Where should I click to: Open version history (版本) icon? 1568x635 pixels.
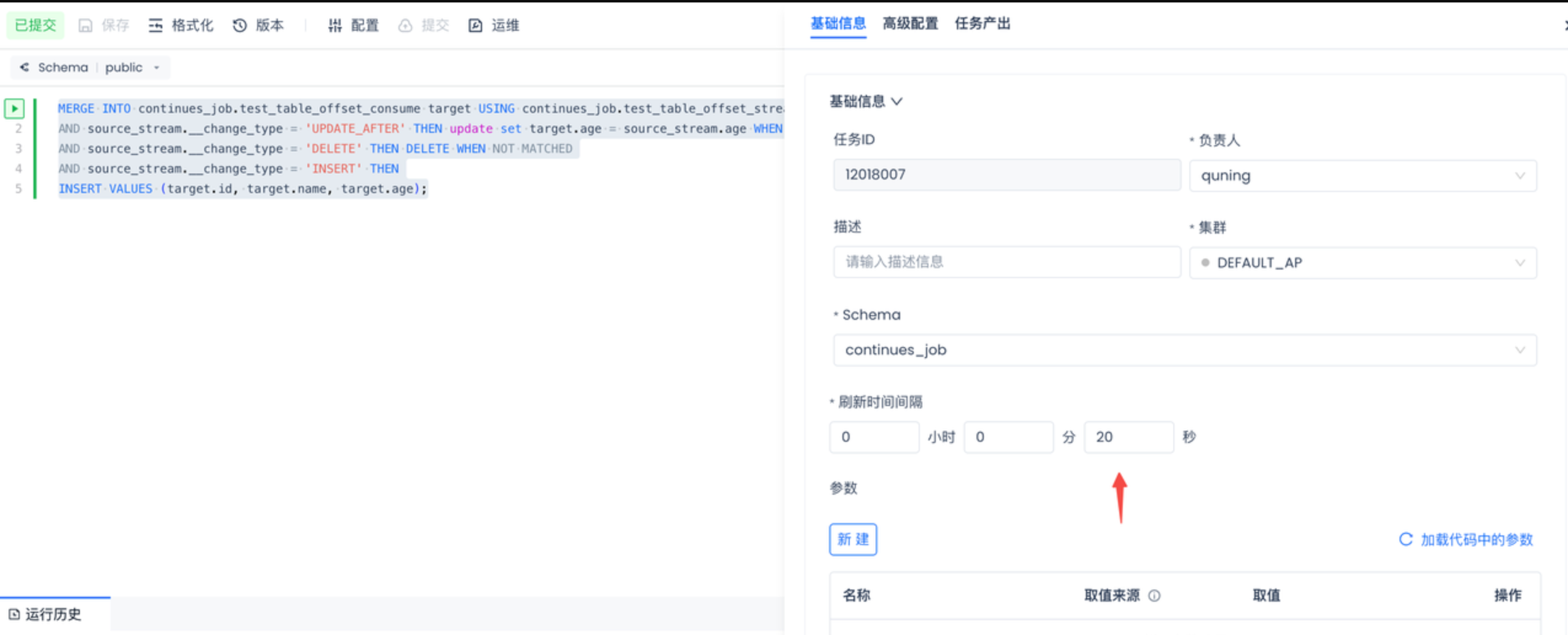click(240, 25)
